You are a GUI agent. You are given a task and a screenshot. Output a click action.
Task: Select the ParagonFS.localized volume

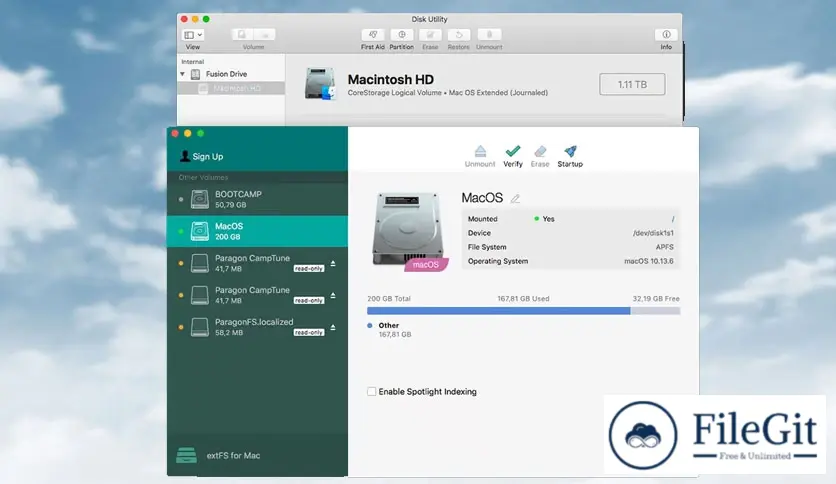pyautogui.click(x=258, y=327)
